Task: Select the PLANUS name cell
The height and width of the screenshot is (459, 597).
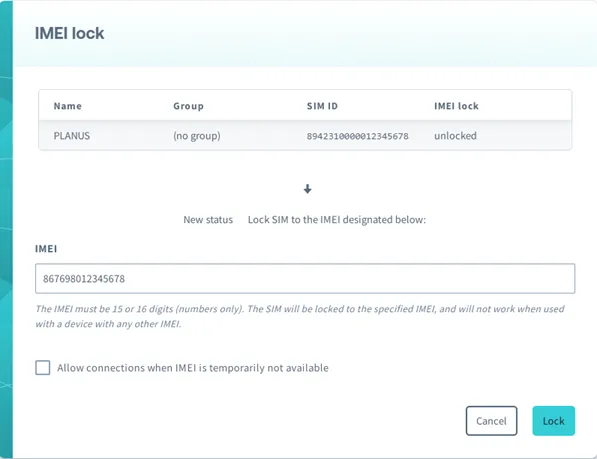Action: pyautogui.click(x=72, y=136)
